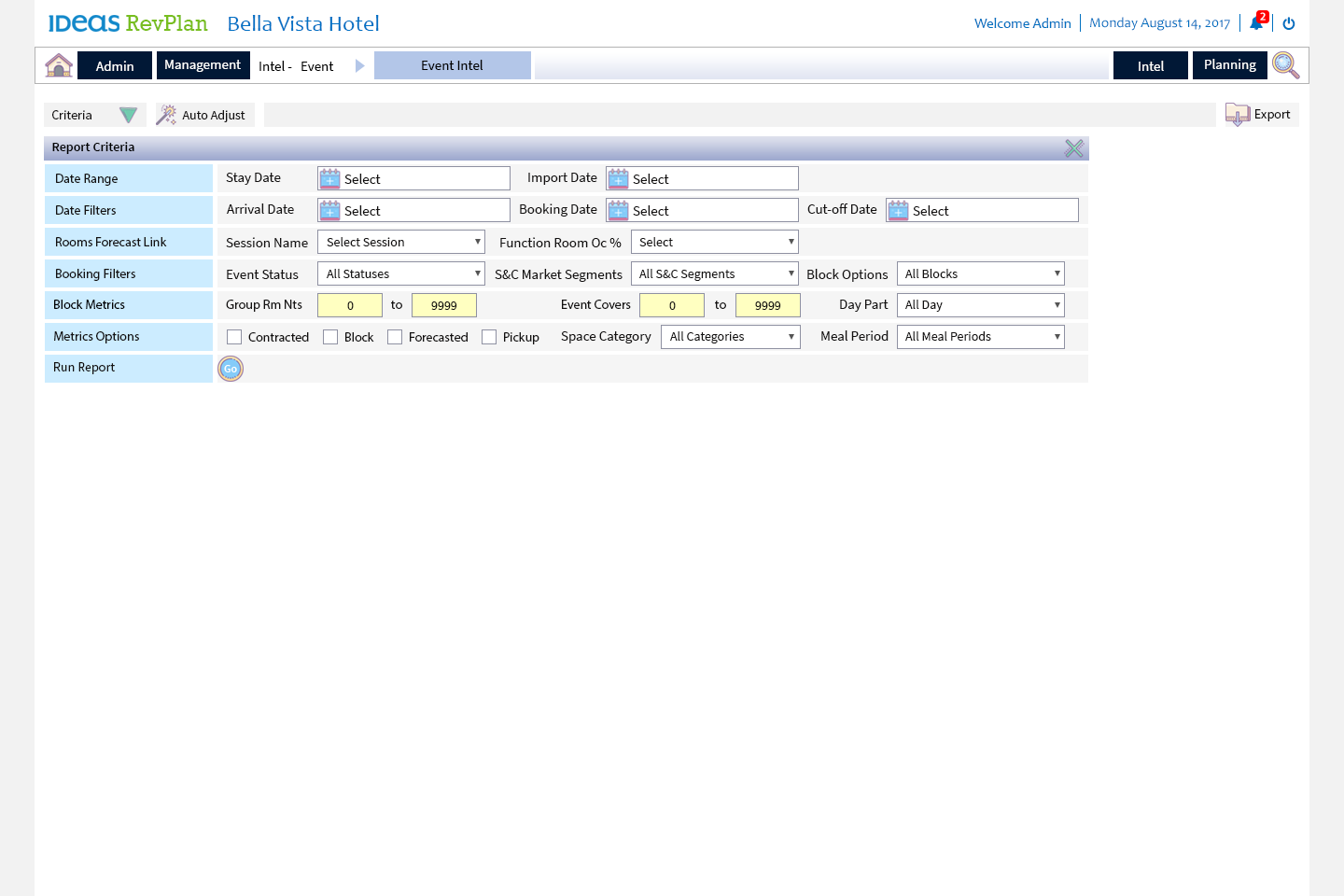Click the Export folder icon
The height and width of the screenshot is (896, 1344).
click(1238, 115)
